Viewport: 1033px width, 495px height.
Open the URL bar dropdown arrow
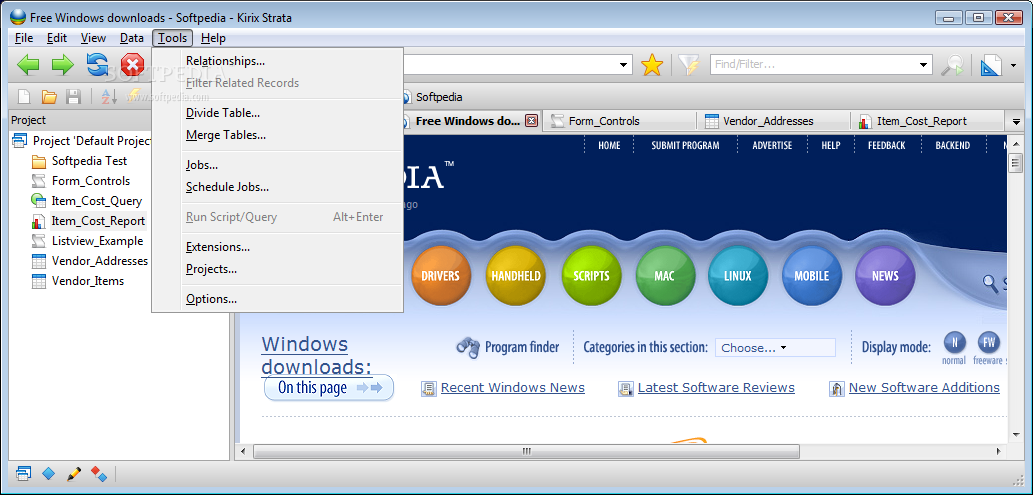click(x=623, y=65)
